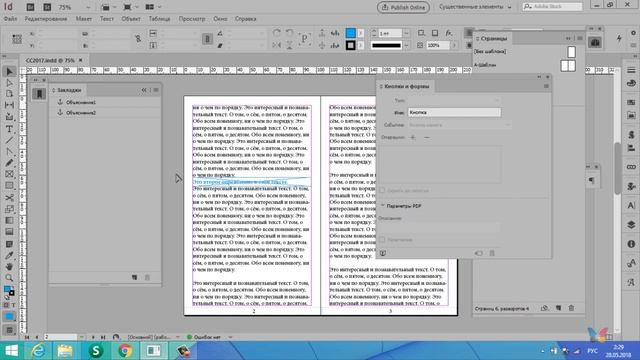Select the Pencil tool
Screen dimensions: 640x360
(x=9, y=163)
